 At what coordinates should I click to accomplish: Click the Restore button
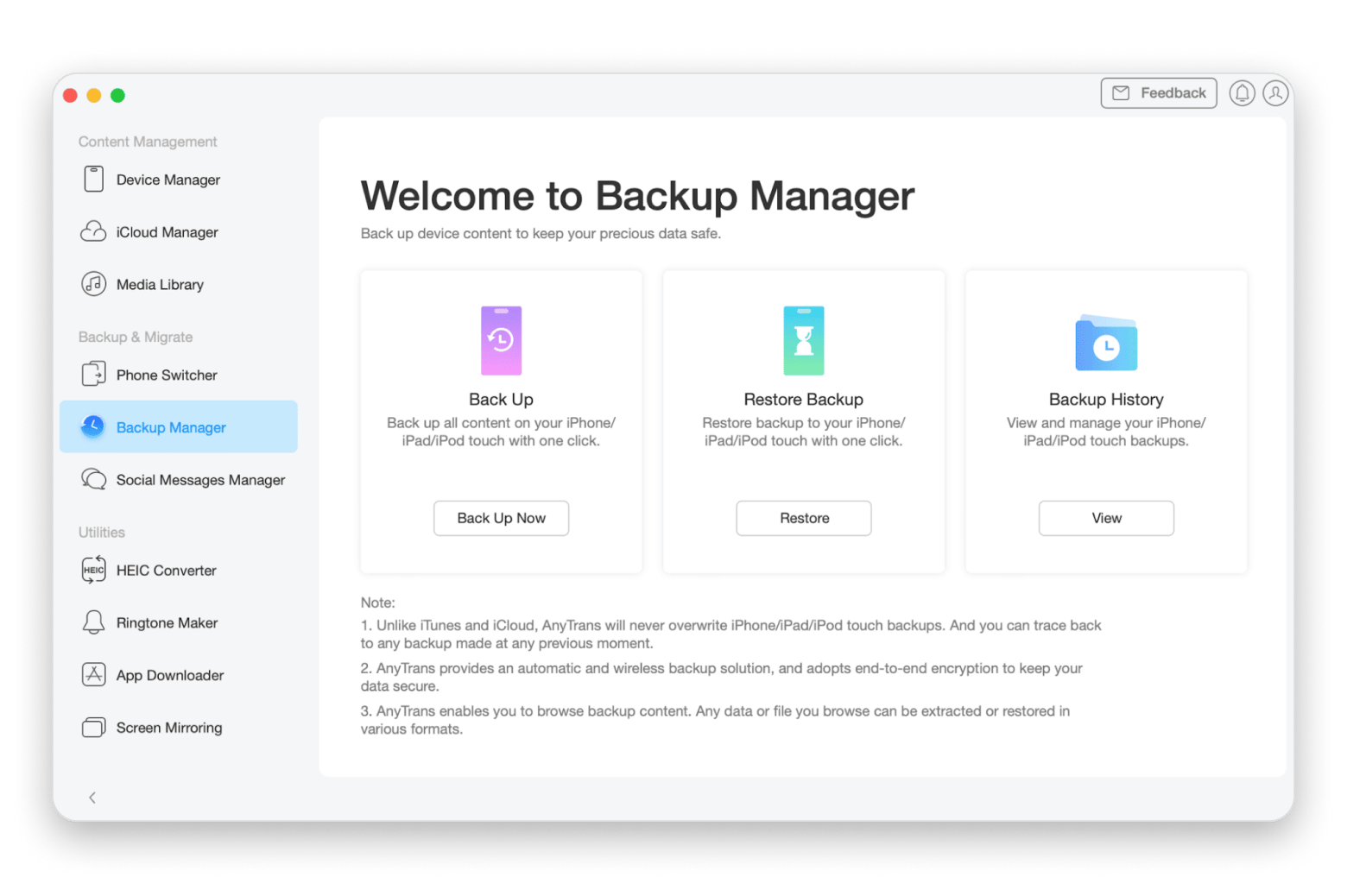coord(804,518)
